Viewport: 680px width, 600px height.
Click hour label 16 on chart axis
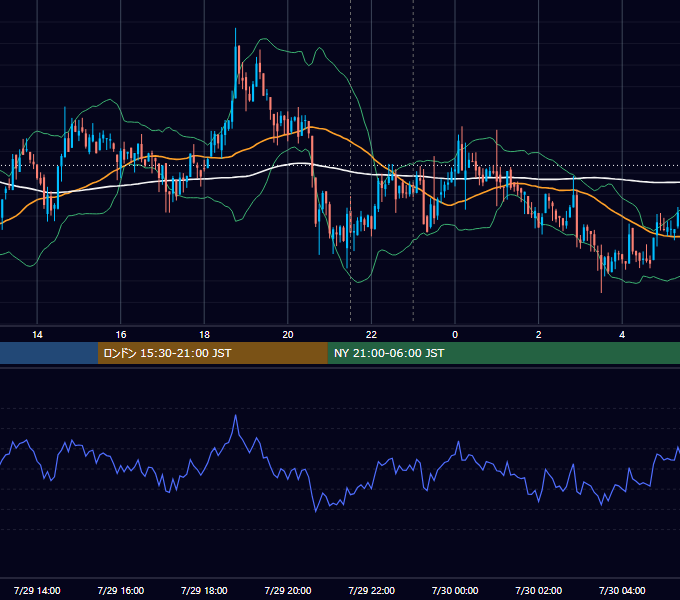click(121, 335)
